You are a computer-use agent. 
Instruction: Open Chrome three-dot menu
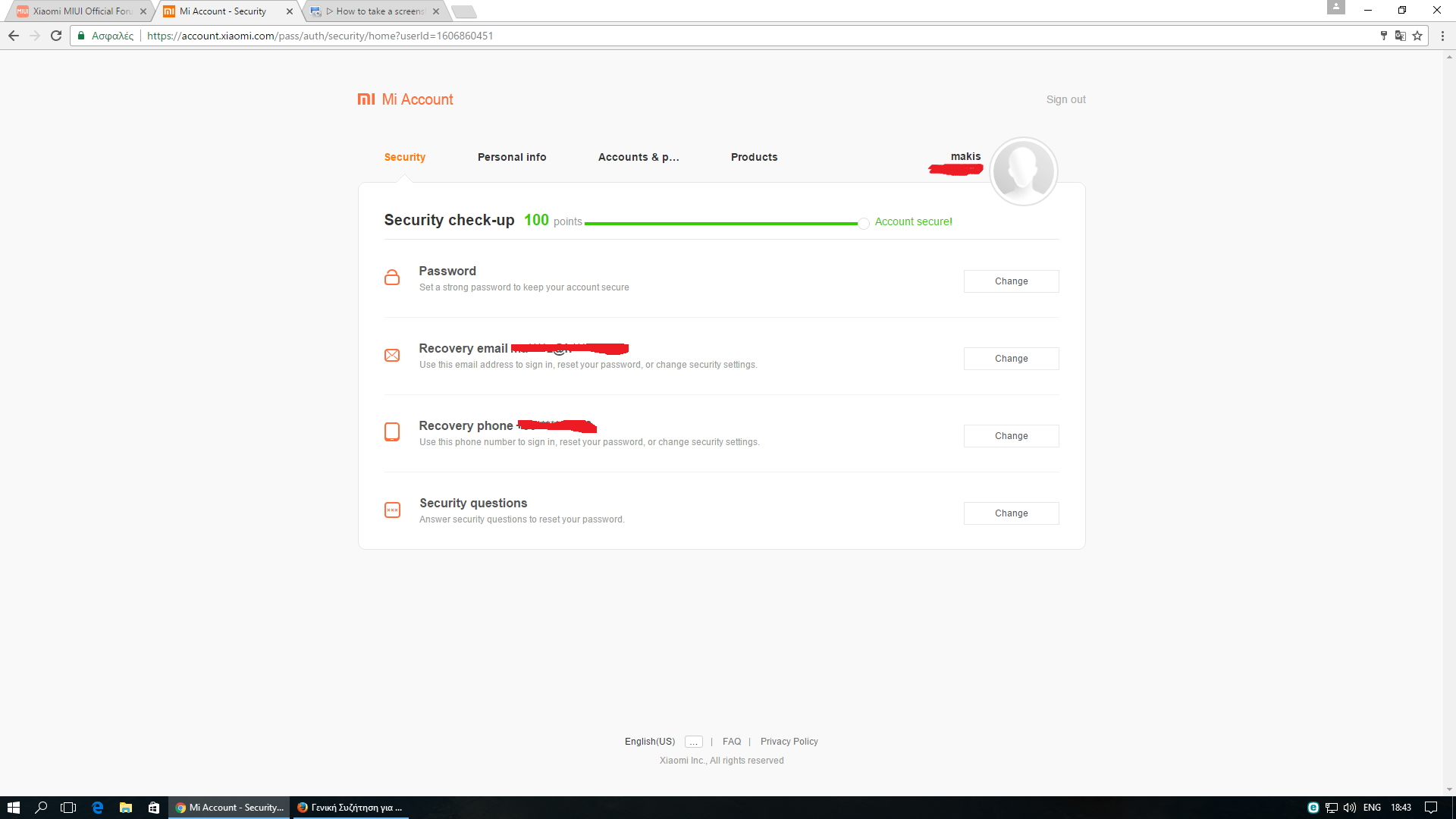tap(1442, 36)
